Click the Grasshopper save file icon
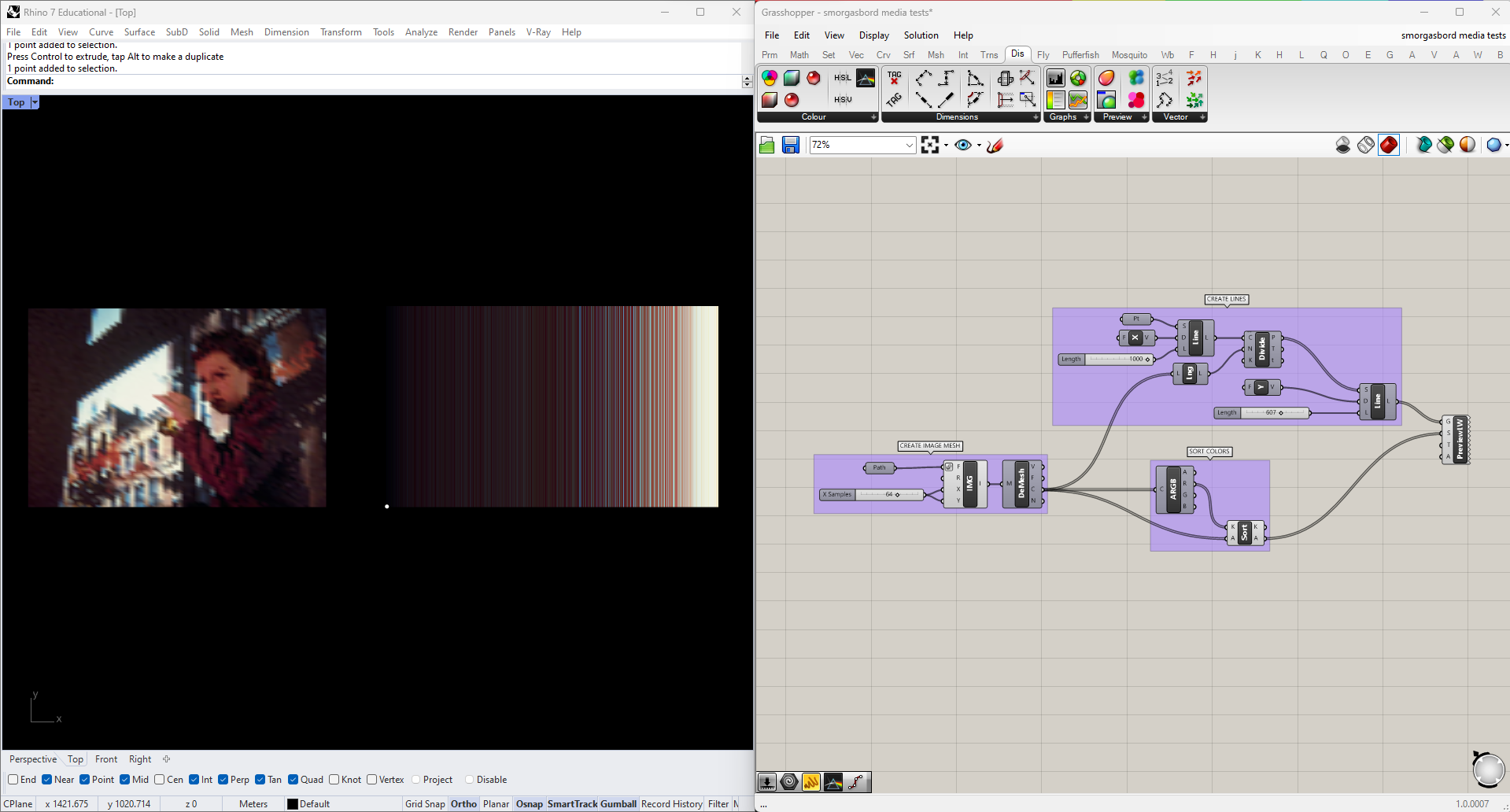 click(790, 145)
